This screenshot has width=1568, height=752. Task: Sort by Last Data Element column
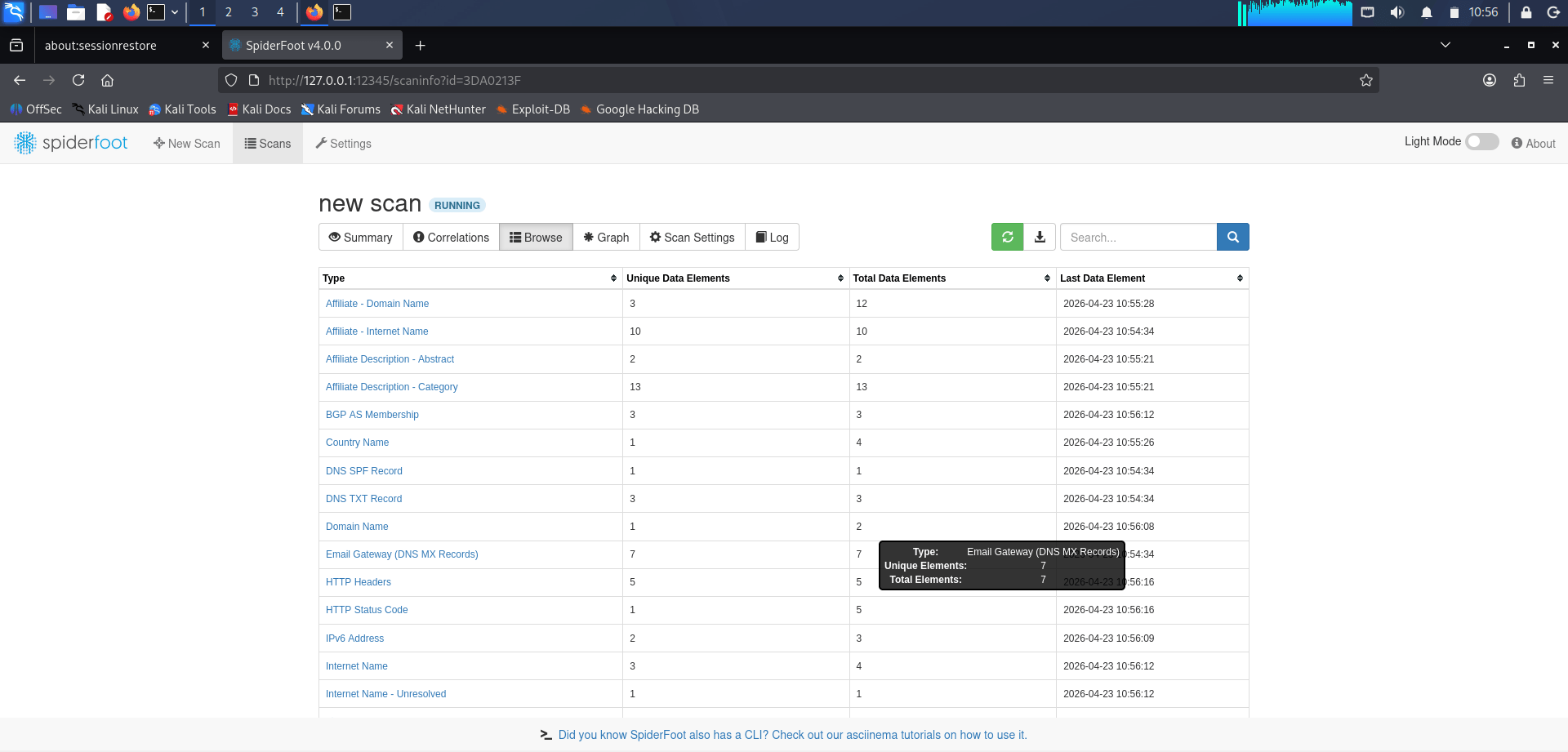(x=1152, y=278)
